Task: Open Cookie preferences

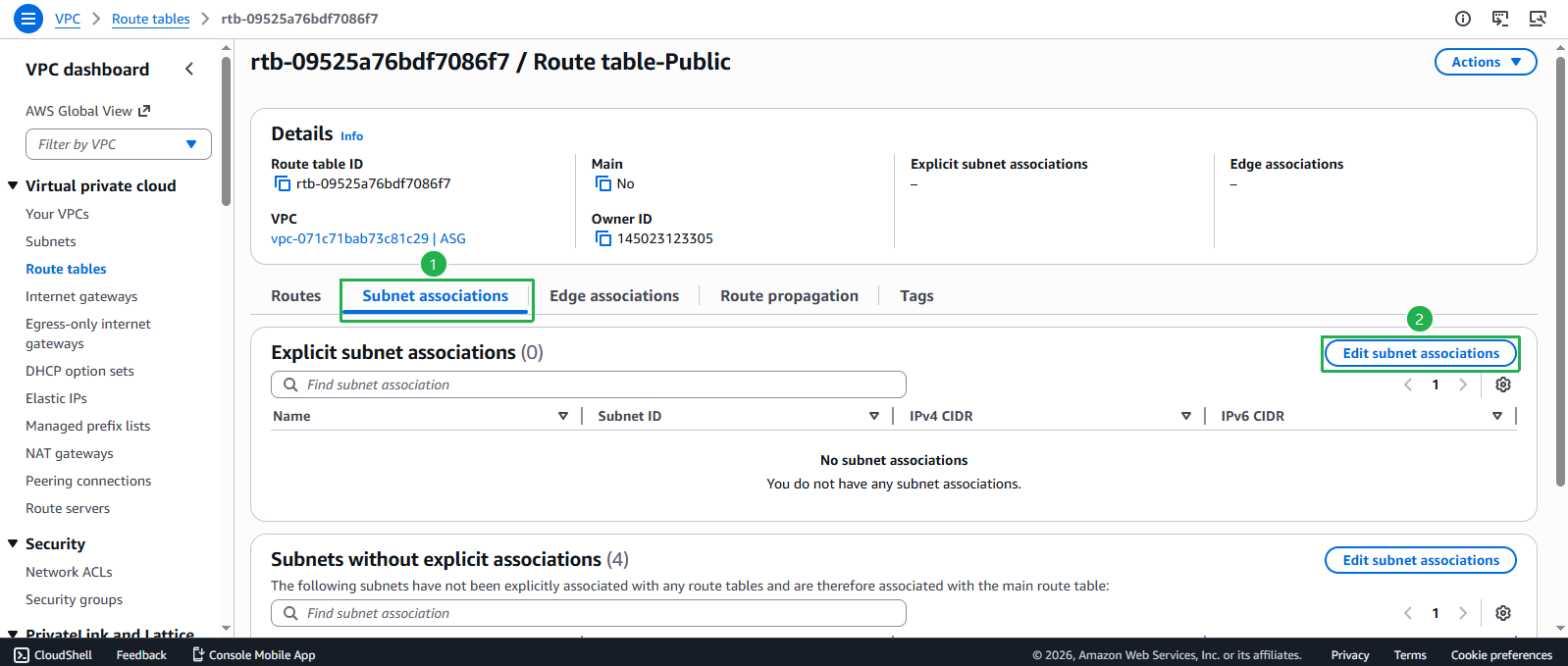Action: (x=1501, y=654)
